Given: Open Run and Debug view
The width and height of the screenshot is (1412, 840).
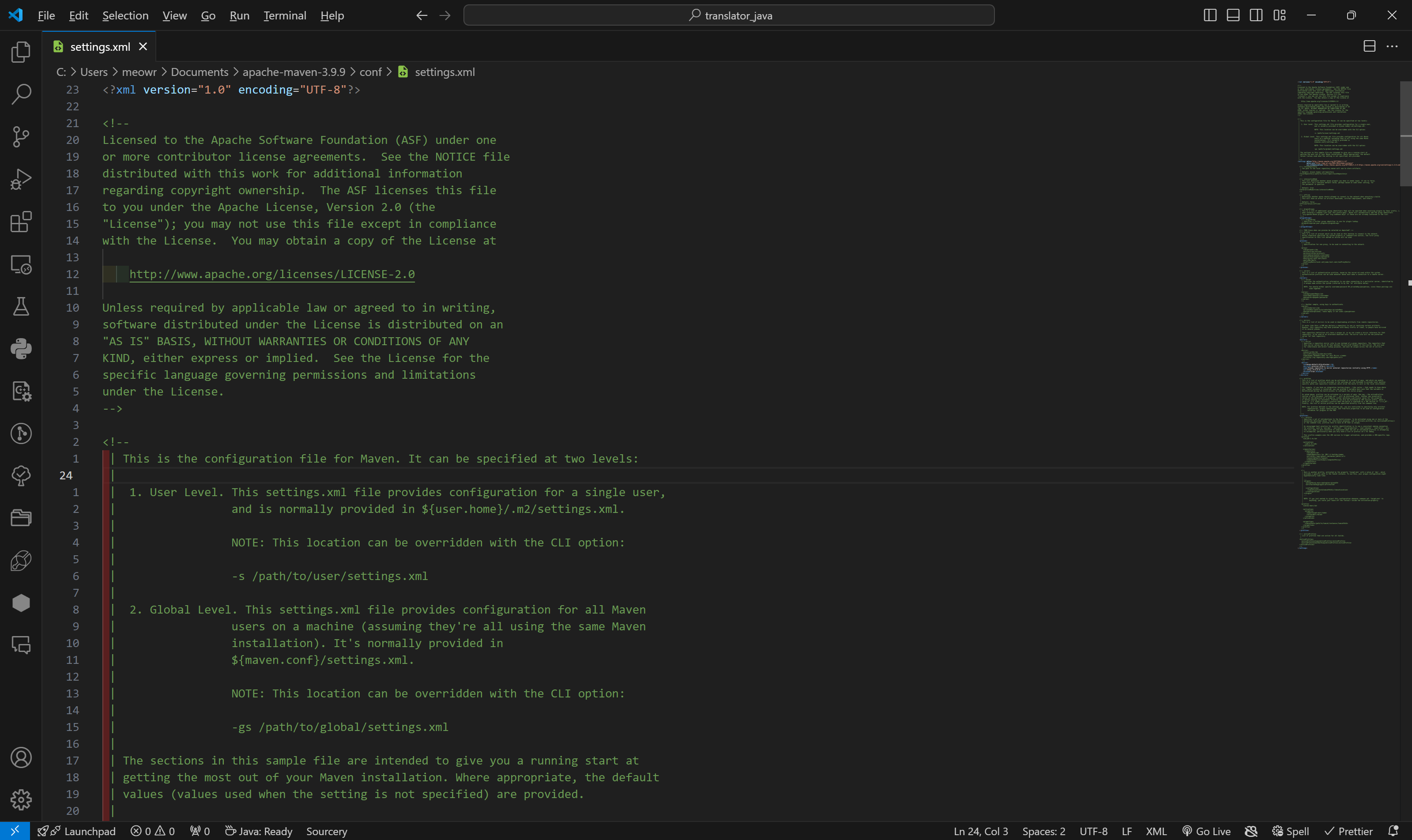Looking at the screenshot, I should (21, 179).
